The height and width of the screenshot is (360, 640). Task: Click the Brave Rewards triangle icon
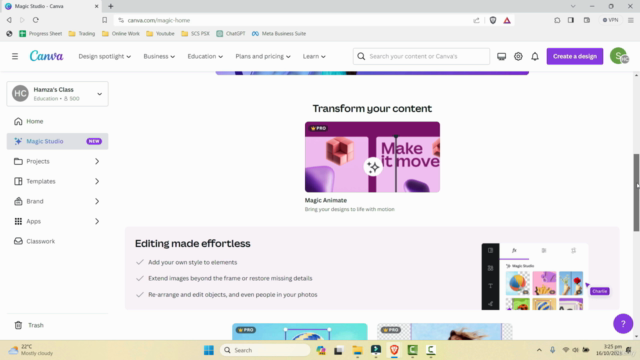tap(507, 20)
